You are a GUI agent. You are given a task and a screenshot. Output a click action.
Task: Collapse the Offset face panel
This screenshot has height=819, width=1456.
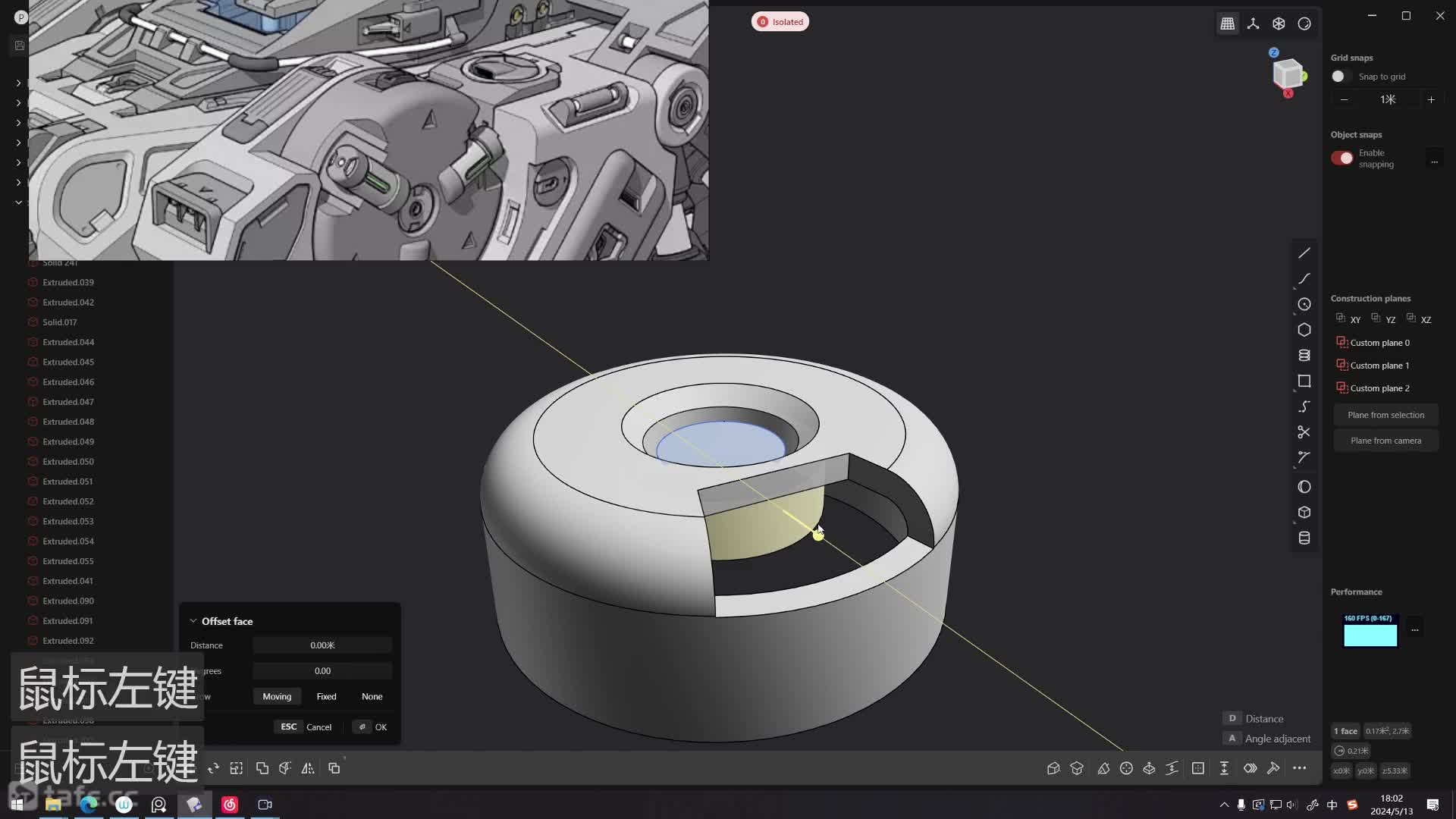193,621
